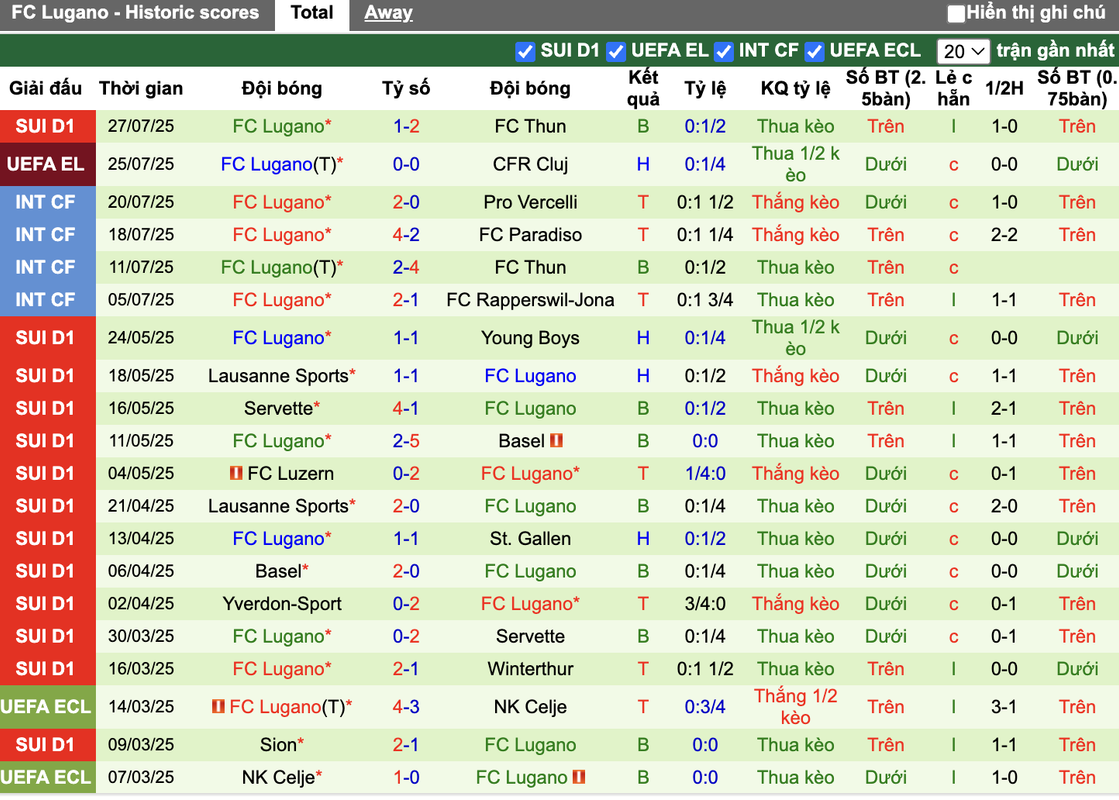Open CFR Cluj team link

click(x=530, y=164)
